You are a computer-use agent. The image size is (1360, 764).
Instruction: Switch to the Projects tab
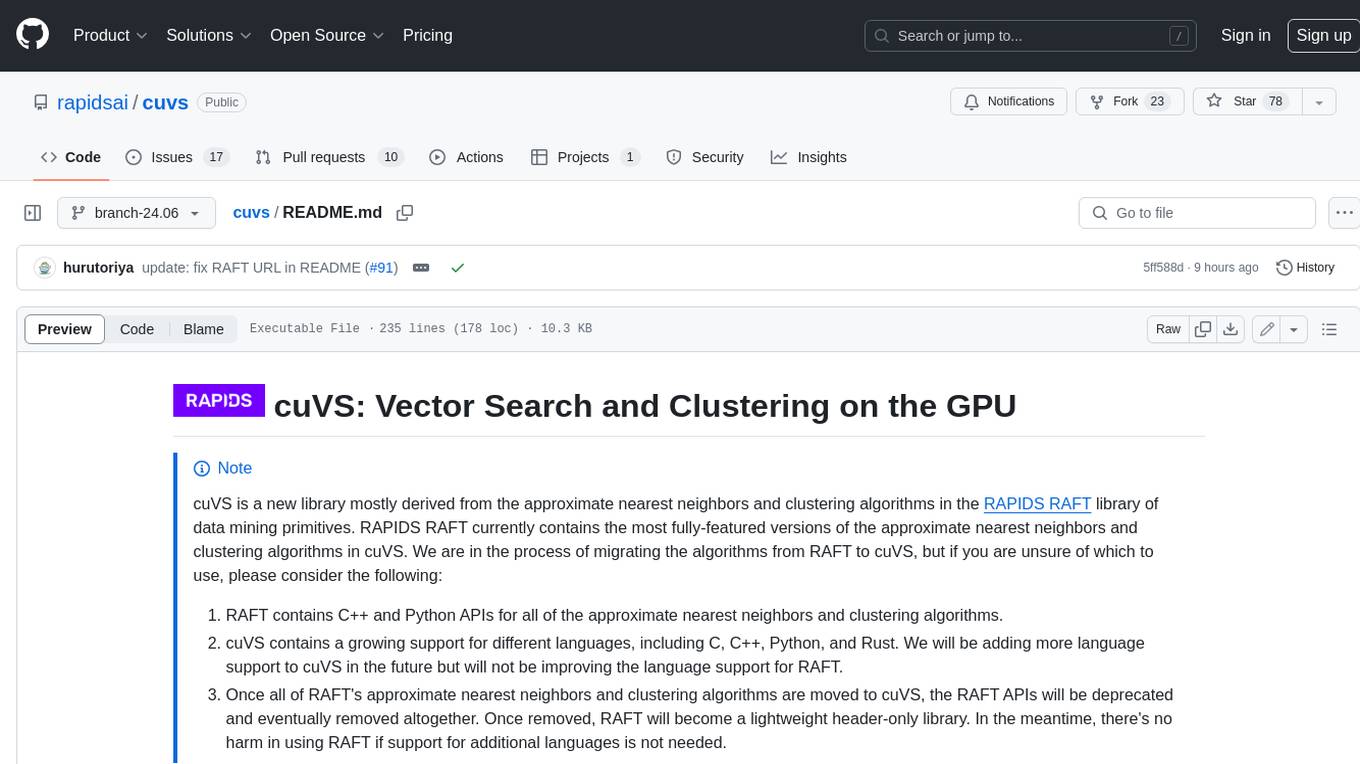click(x=585, y=157)
